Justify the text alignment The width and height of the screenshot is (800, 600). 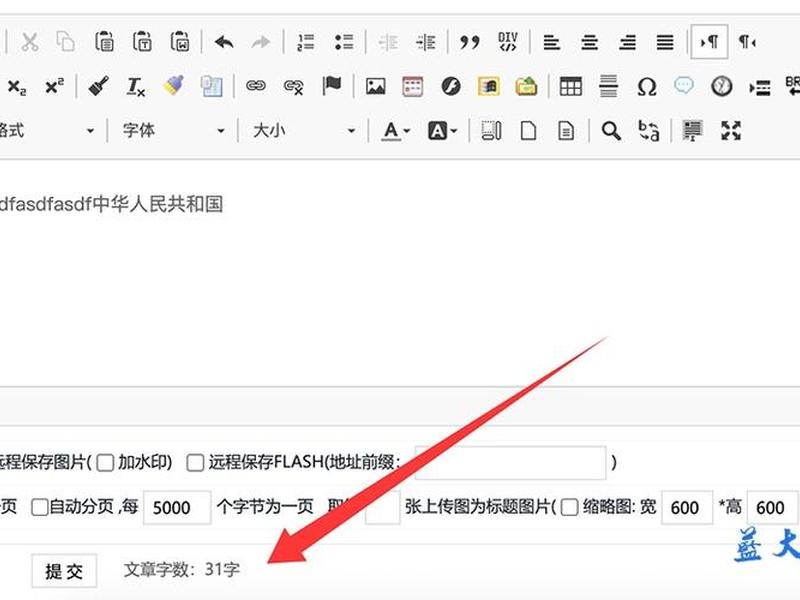coord(665,42)
